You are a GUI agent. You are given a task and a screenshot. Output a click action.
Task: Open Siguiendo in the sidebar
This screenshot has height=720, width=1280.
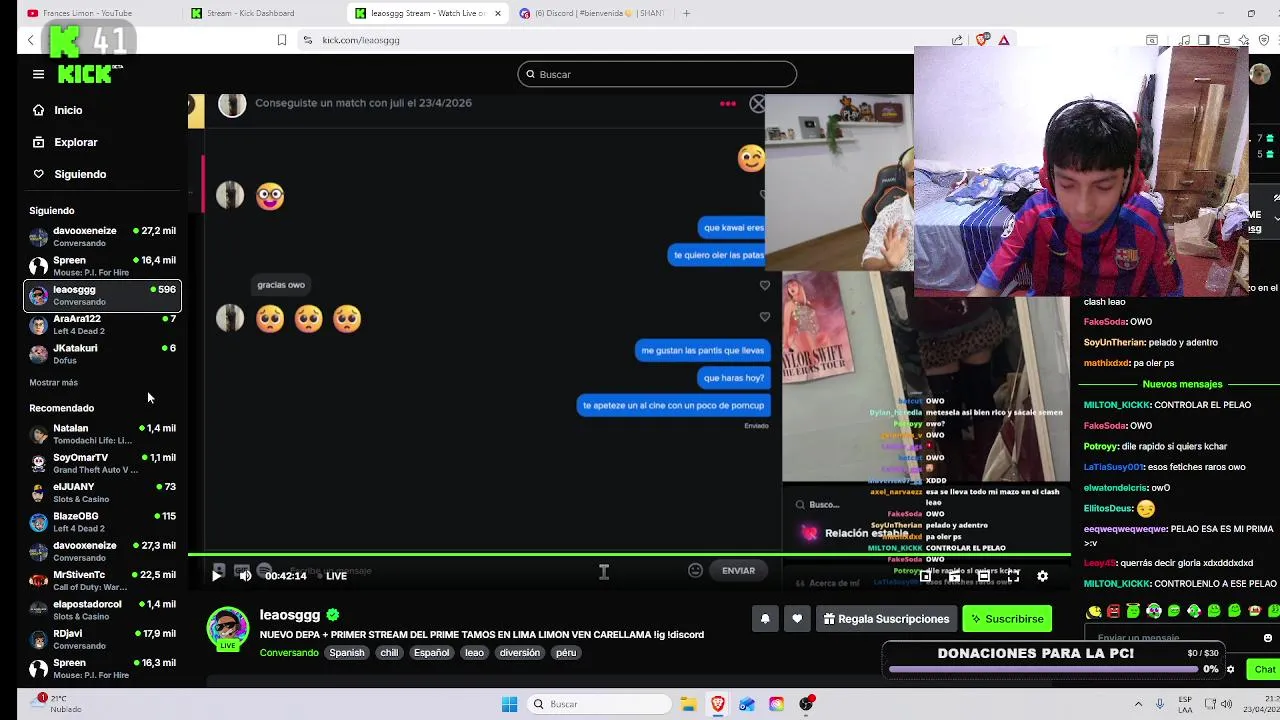tap(80, 174)
